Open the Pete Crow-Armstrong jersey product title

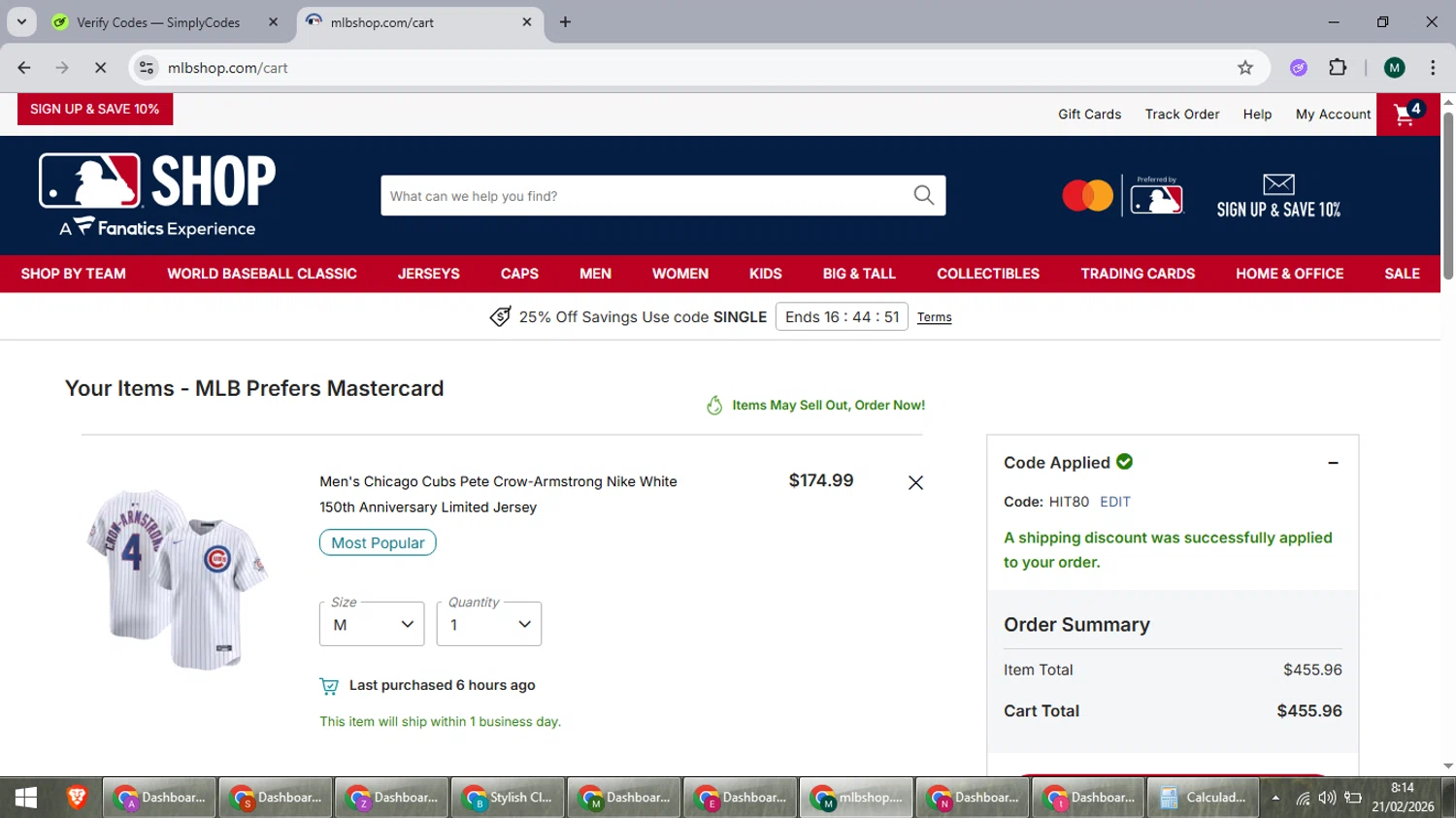498,494
